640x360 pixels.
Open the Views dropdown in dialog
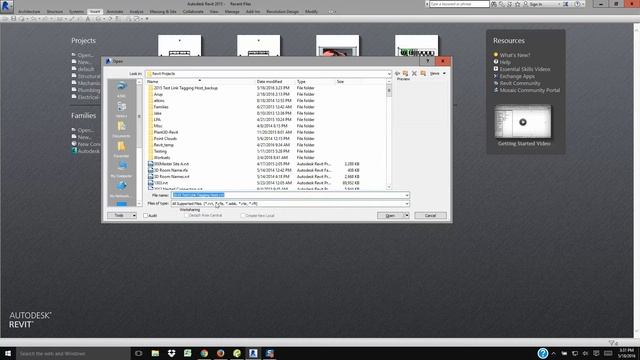click(x=438, y=73)
